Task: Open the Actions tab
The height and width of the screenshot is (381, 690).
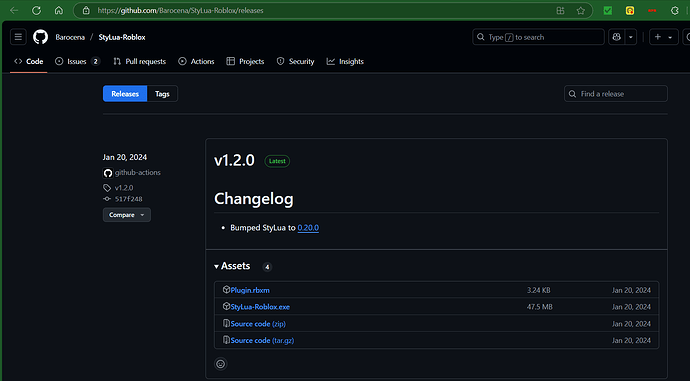Action: coord(196,62)
